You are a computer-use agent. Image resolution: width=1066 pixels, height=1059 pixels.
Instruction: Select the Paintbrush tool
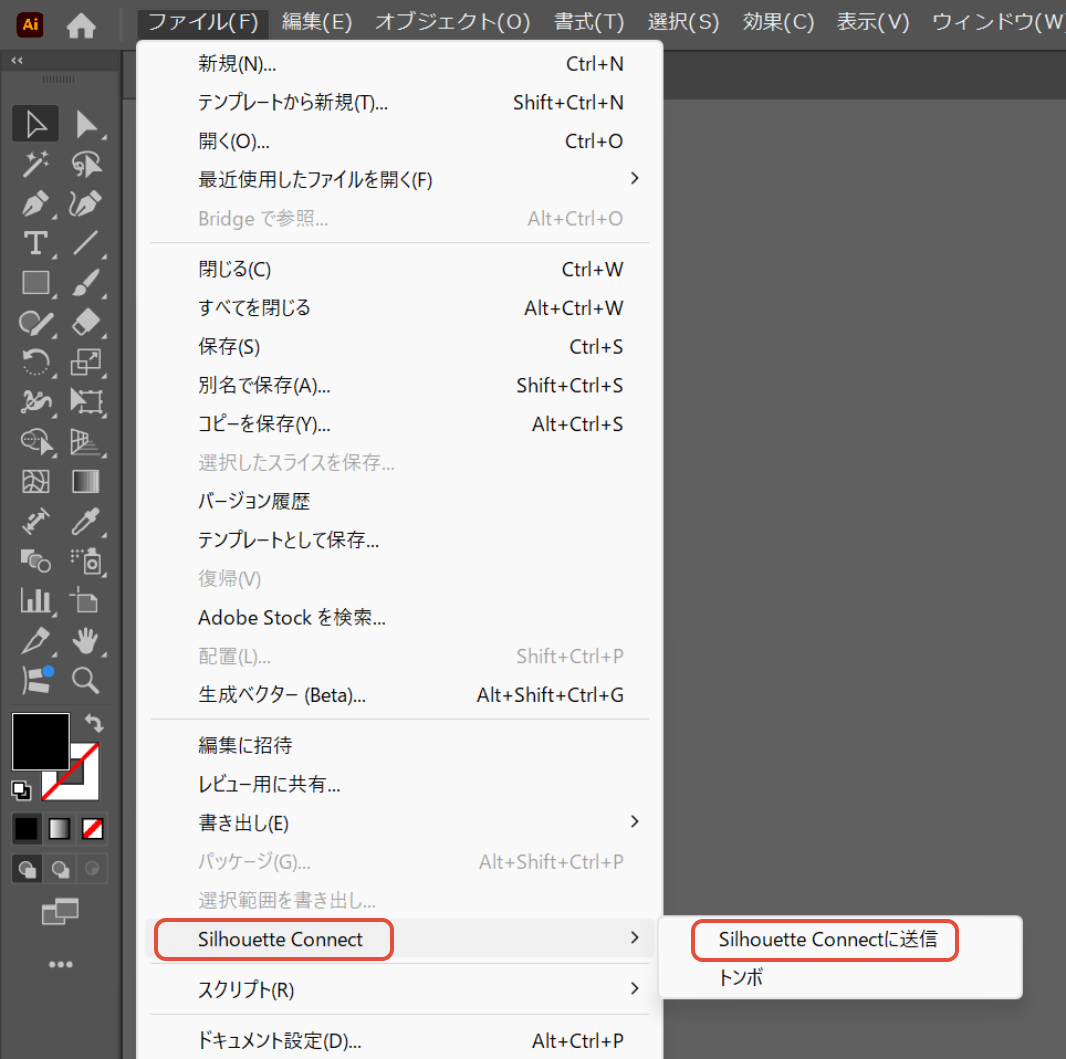click(86, 282)
